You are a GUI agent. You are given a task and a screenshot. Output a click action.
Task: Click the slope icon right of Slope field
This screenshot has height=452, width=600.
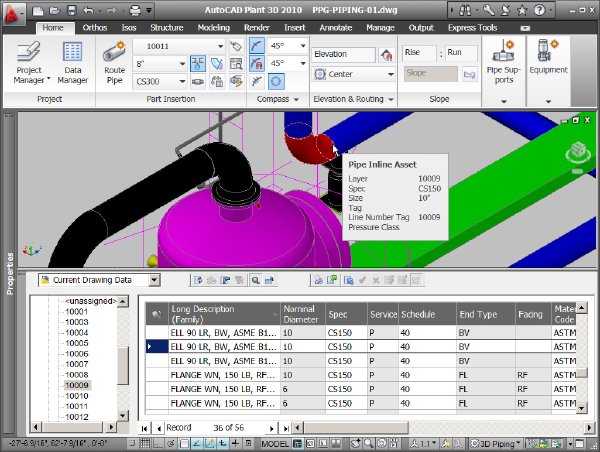tap(469, 74)
